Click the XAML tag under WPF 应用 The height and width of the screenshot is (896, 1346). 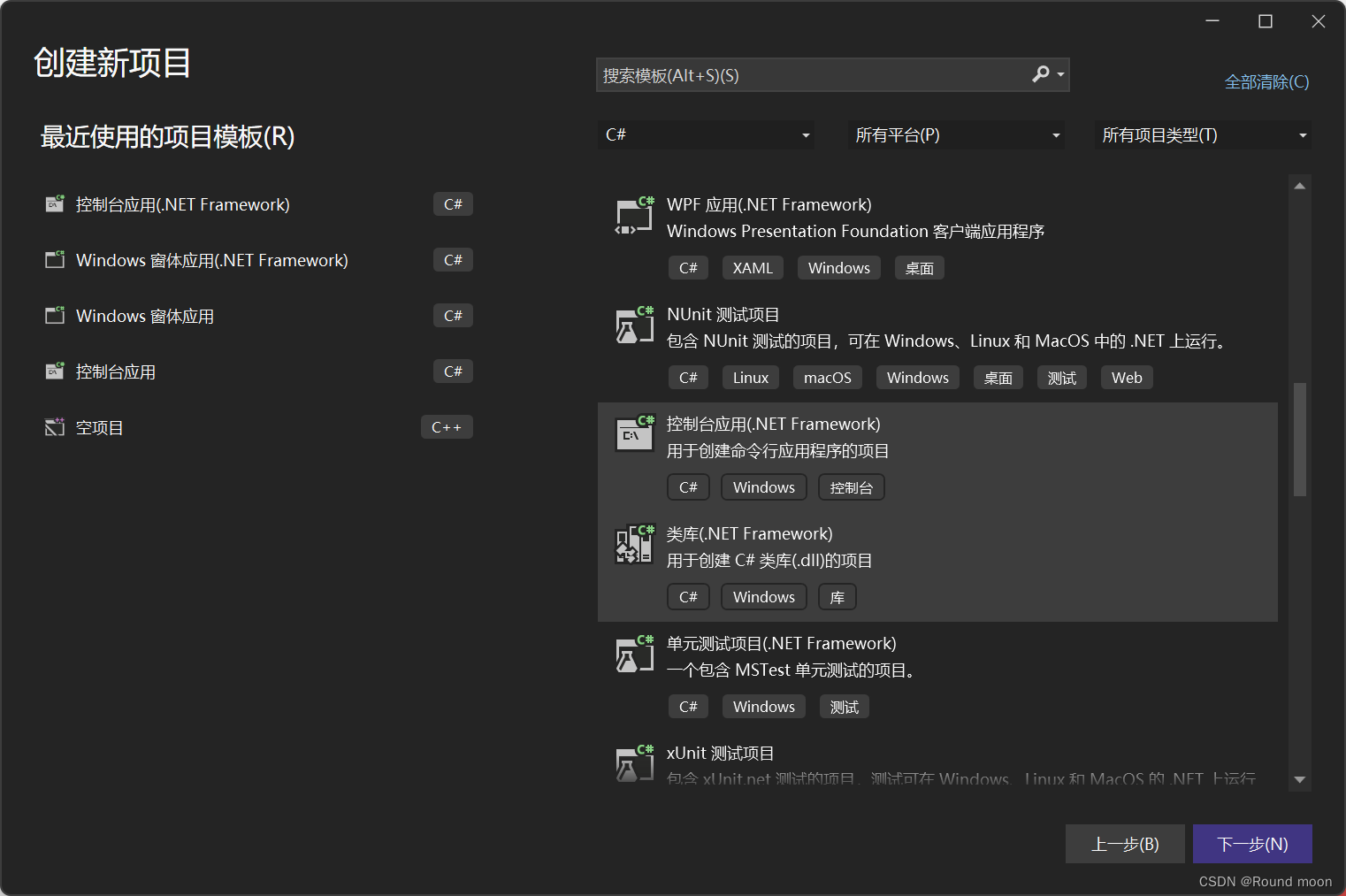(753, 268)
